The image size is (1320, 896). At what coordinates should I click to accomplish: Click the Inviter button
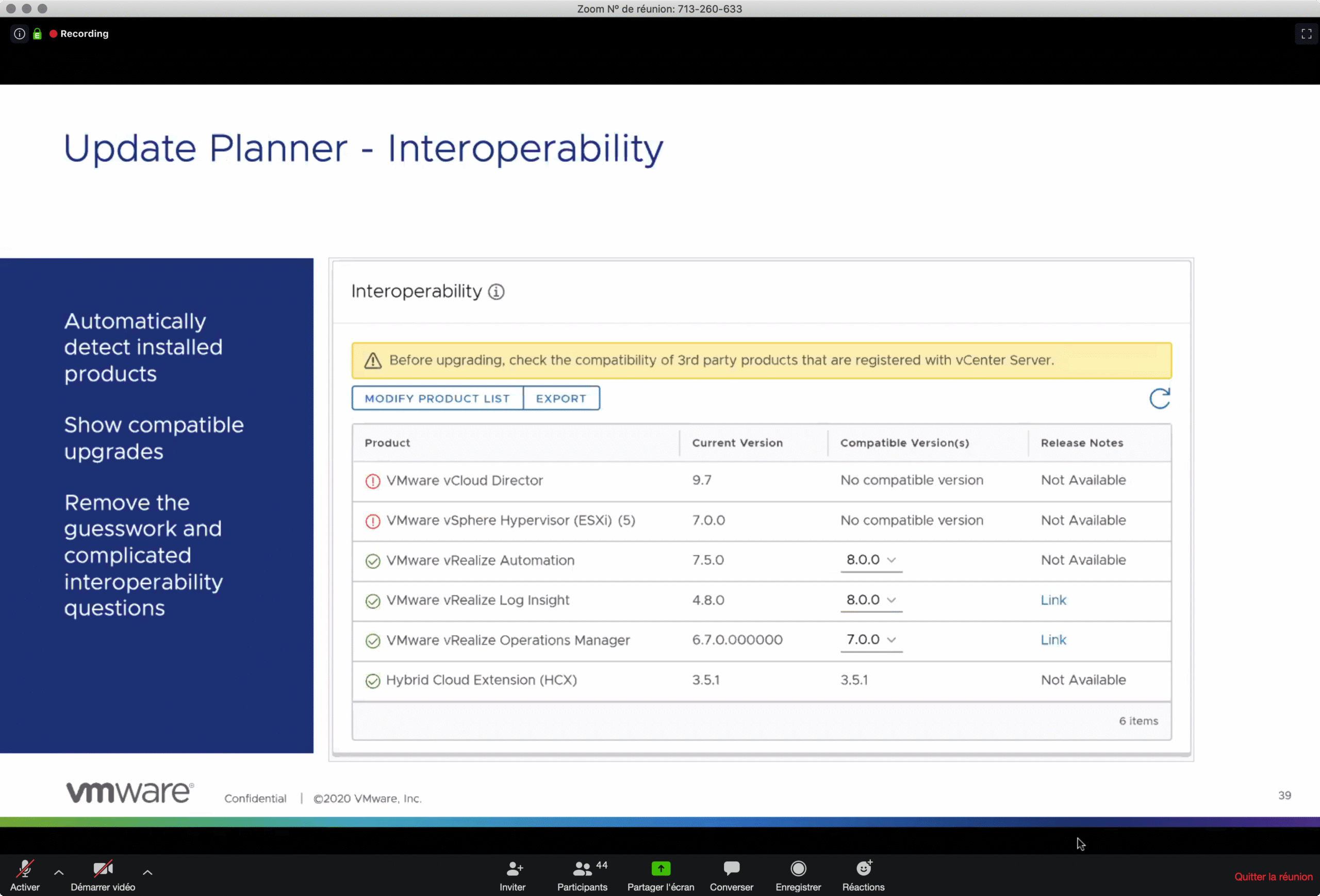coord(513,876)
